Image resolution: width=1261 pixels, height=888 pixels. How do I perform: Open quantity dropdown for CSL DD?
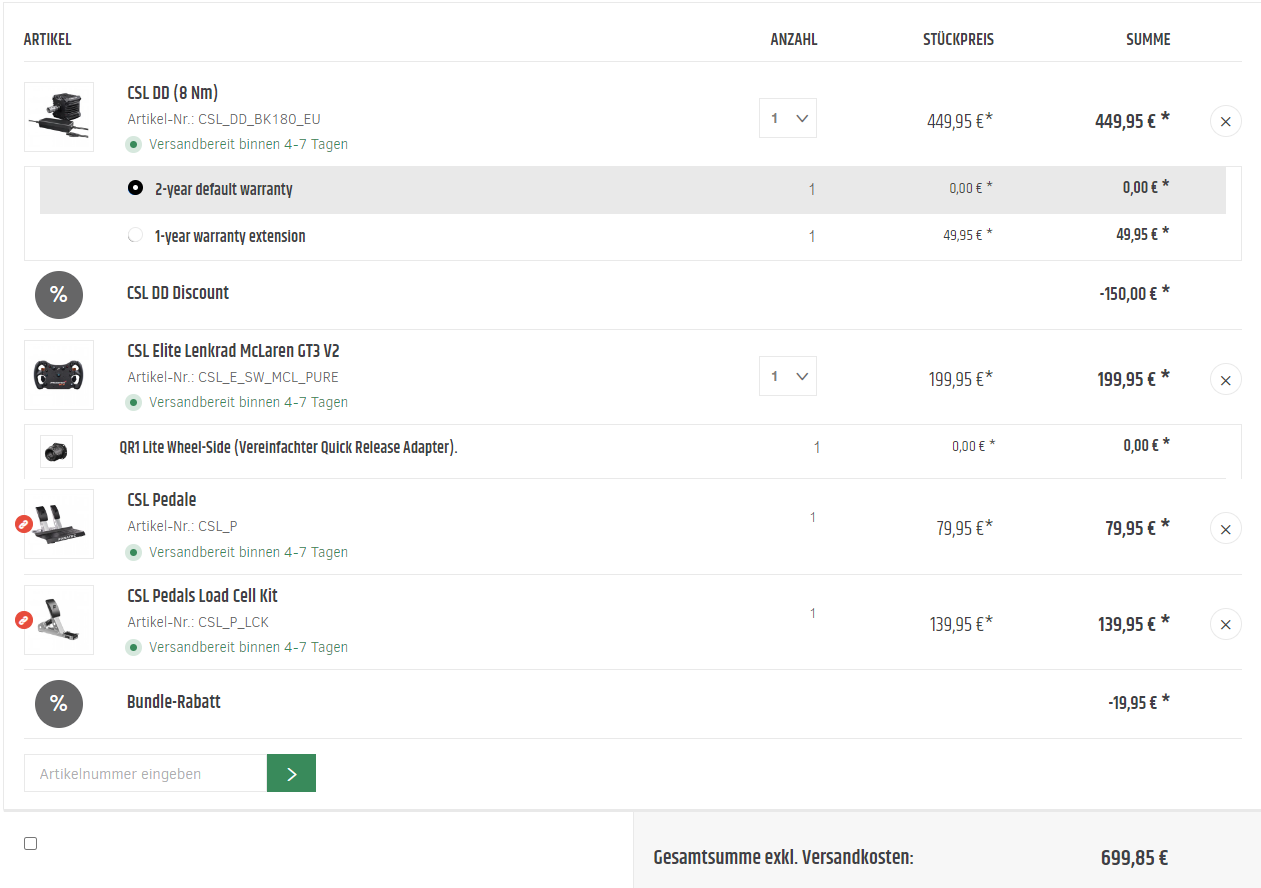tap(788, 118)
